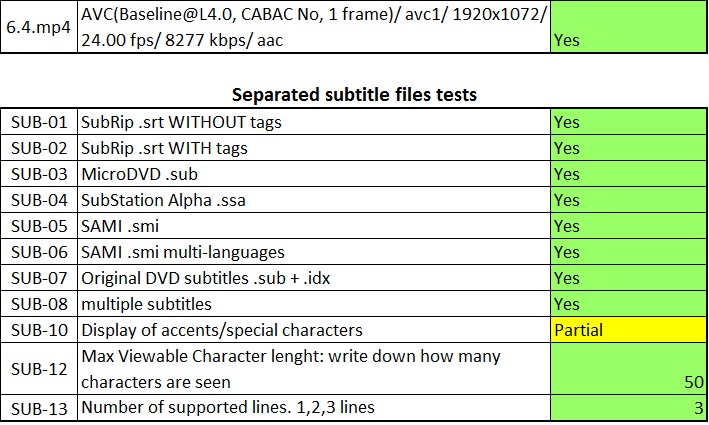Image resolution: width=709 pixels, height=425 pixels.
Task: Select 'Number of supported lines' cell
Action: [314, 408]
